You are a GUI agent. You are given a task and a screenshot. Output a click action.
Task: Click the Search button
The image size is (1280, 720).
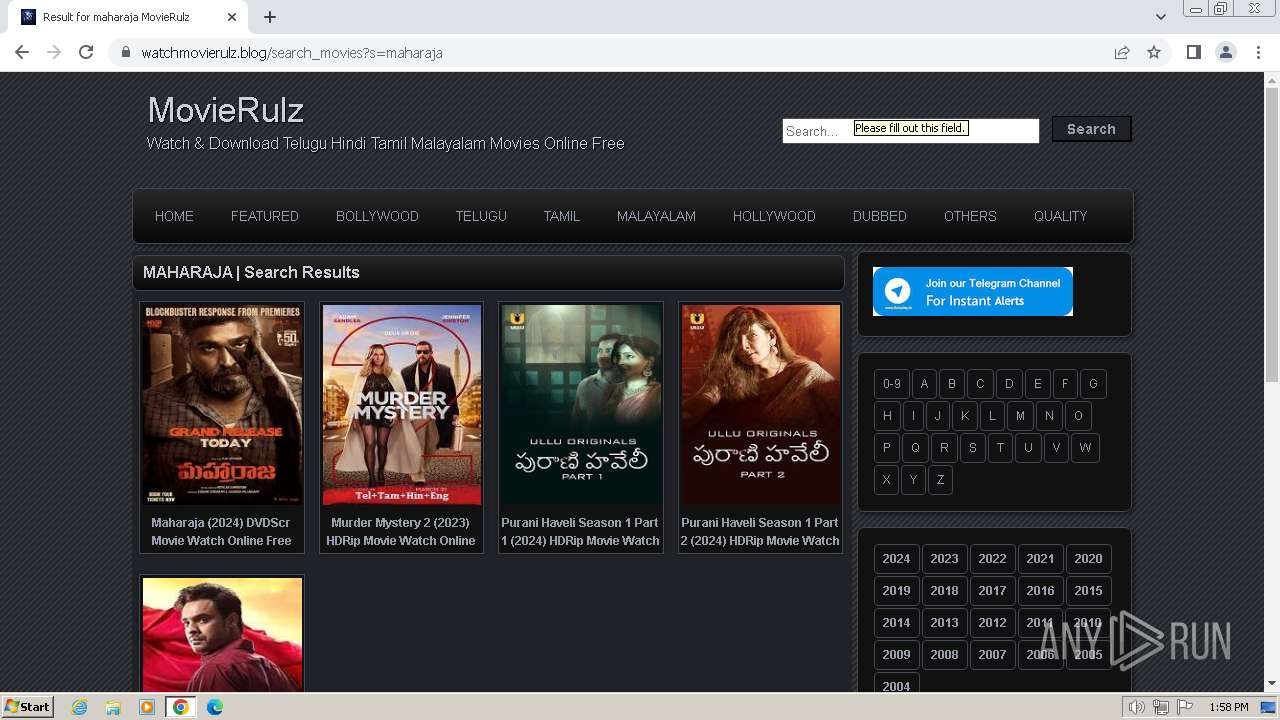click(1091, 129)
